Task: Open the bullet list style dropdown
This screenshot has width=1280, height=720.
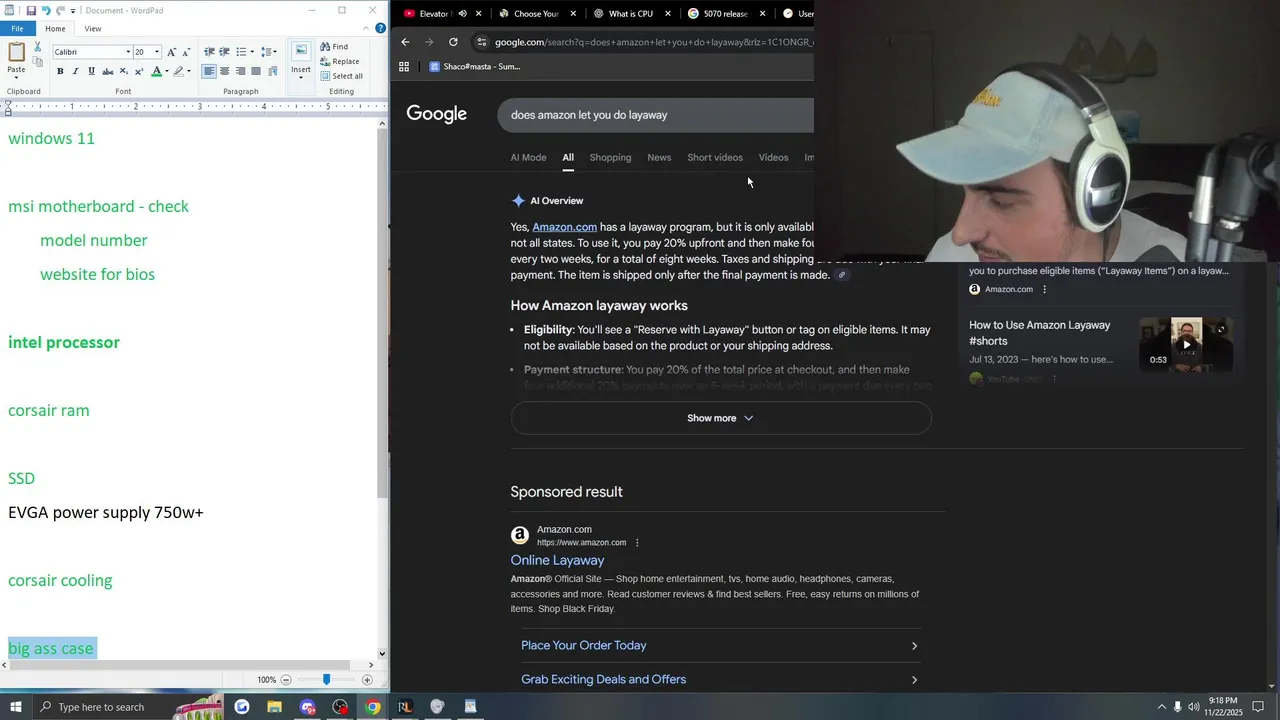Action: point(251,52)
